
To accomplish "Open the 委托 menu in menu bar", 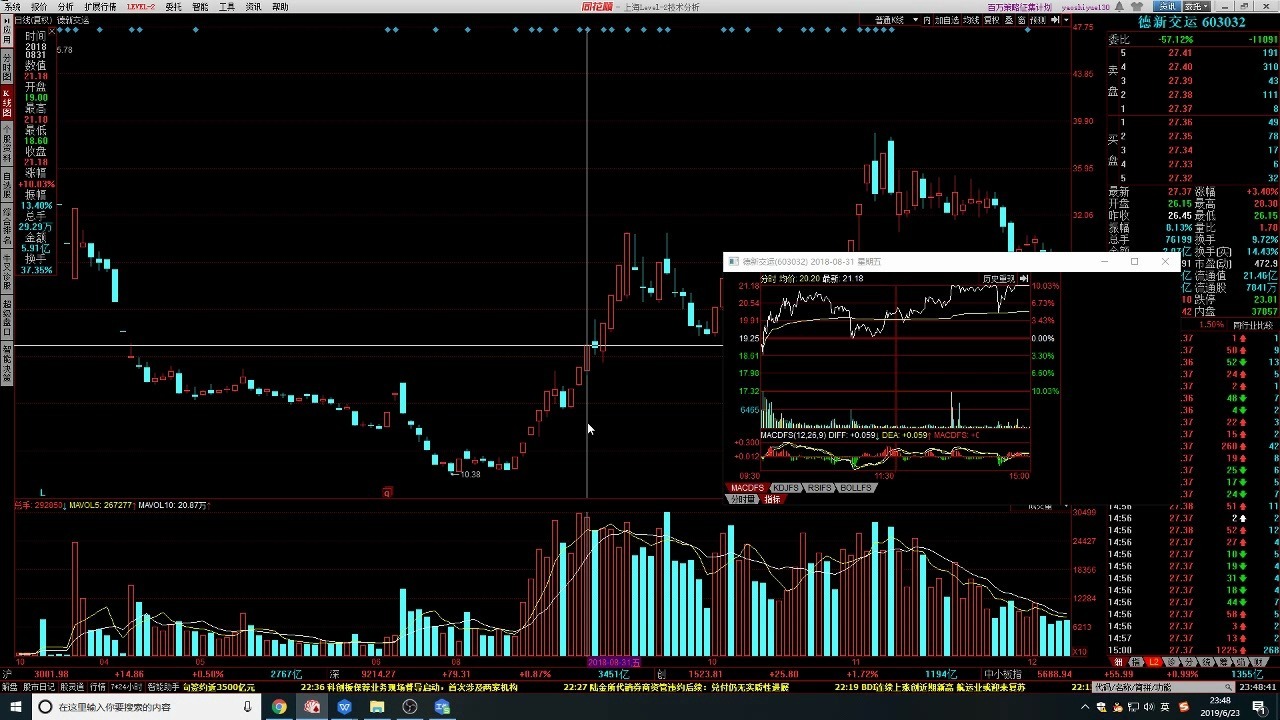I will (173, 6).
